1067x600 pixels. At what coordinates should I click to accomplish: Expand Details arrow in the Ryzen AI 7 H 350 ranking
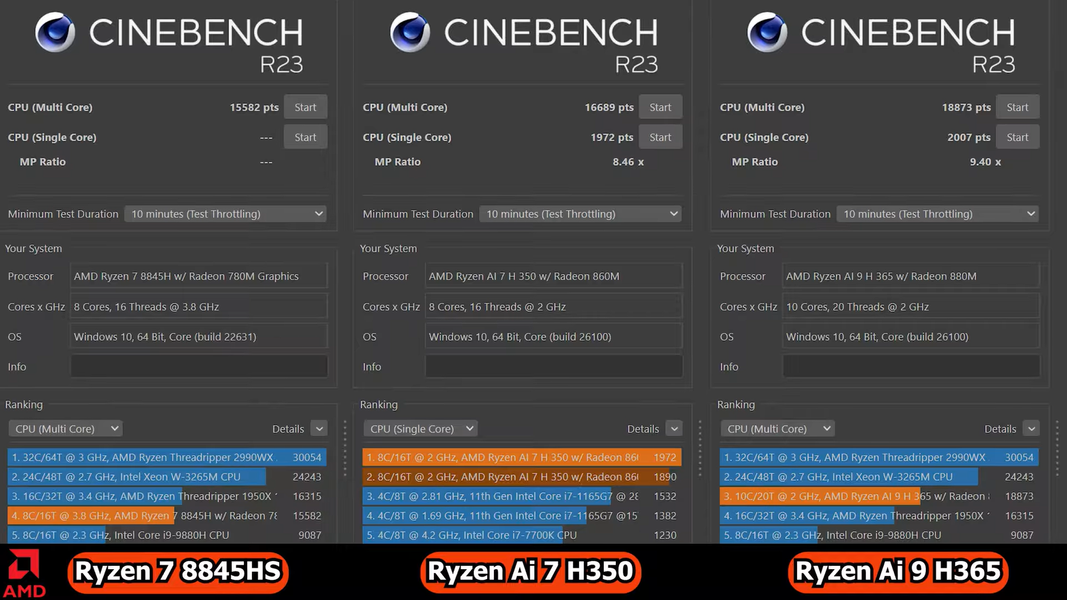click(674, 429)
